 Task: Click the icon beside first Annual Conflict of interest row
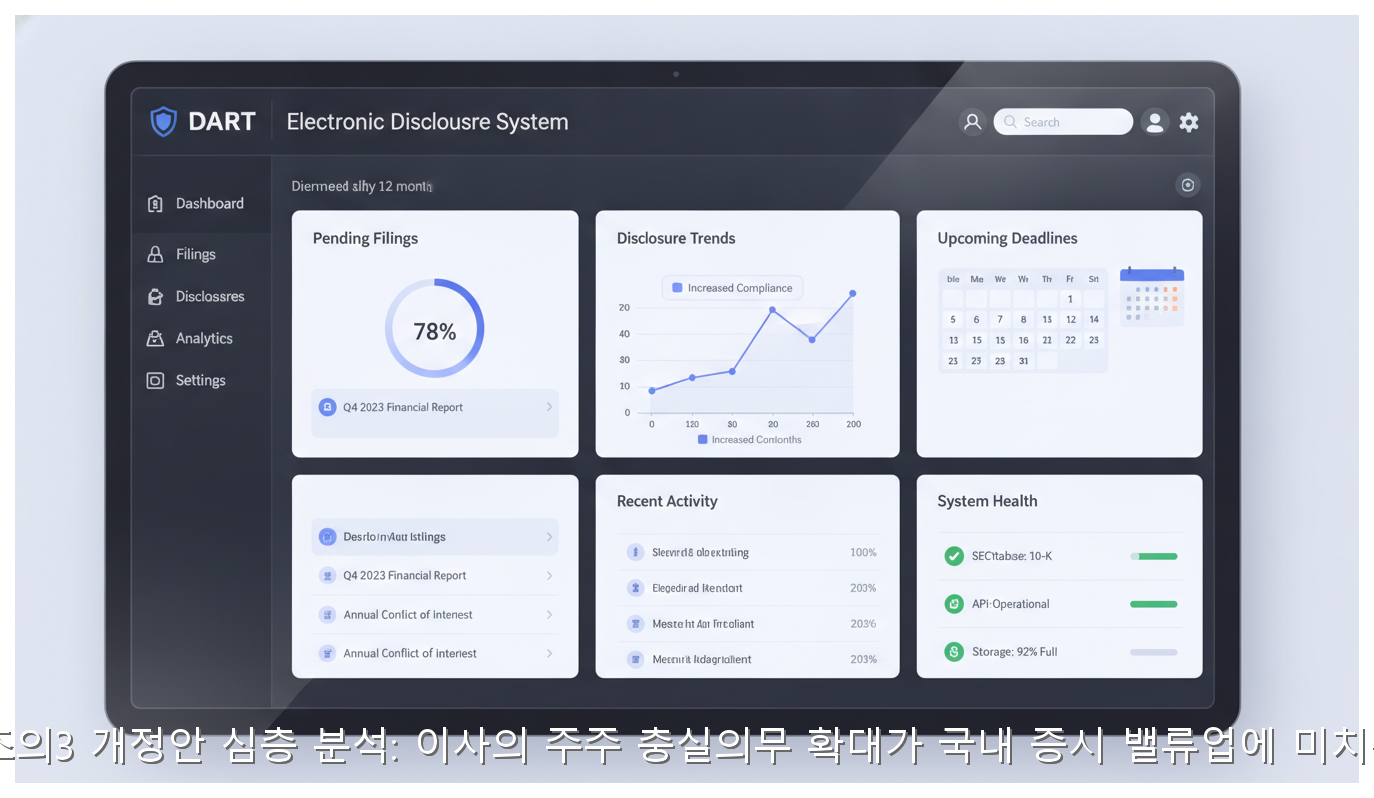[327, 615]
